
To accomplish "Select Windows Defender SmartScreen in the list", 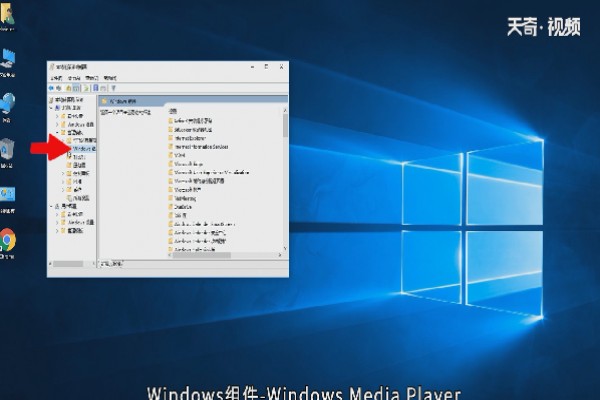I will (204, 224).
